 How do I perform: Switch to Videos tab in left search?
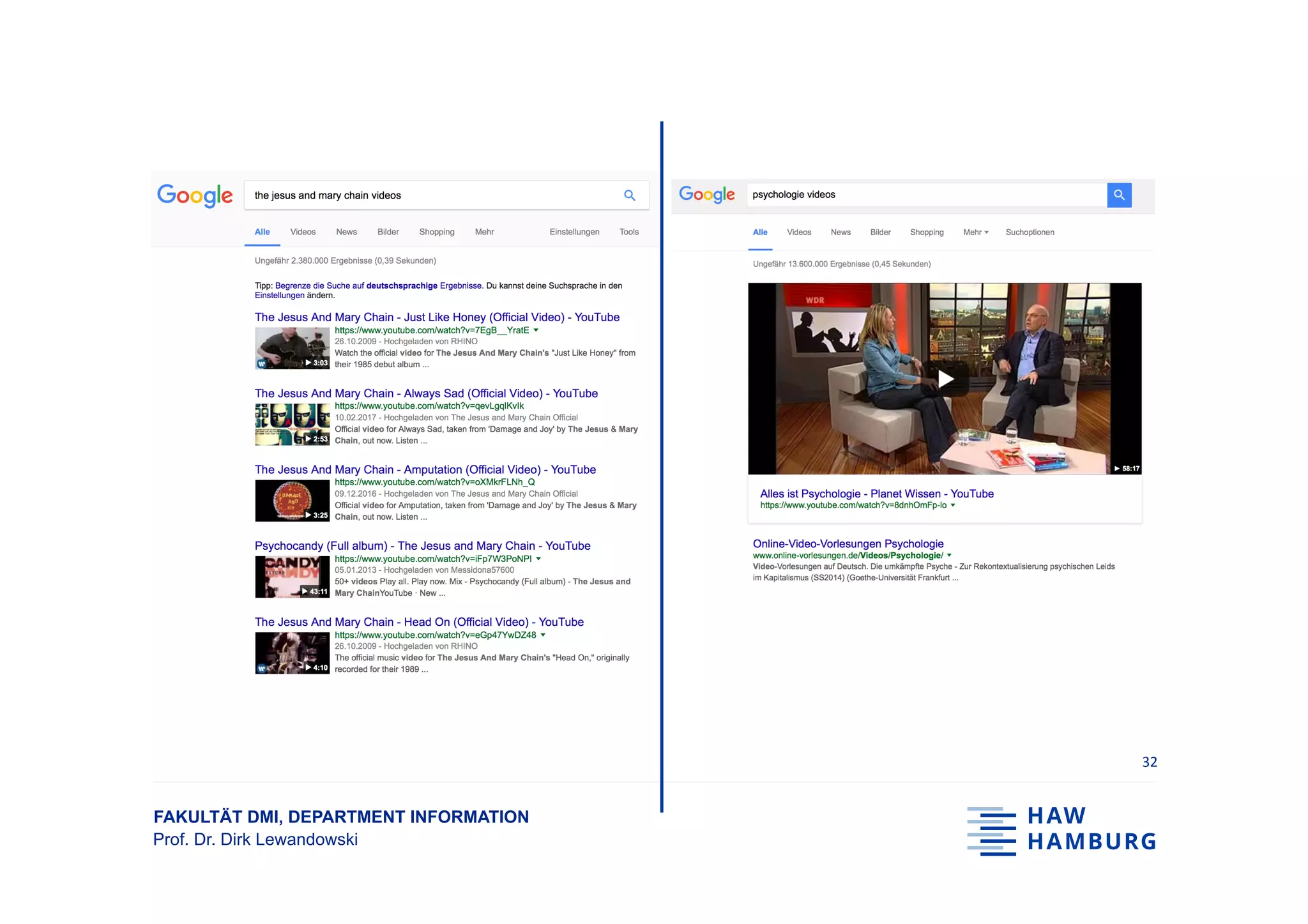click(x=303, y=232)
